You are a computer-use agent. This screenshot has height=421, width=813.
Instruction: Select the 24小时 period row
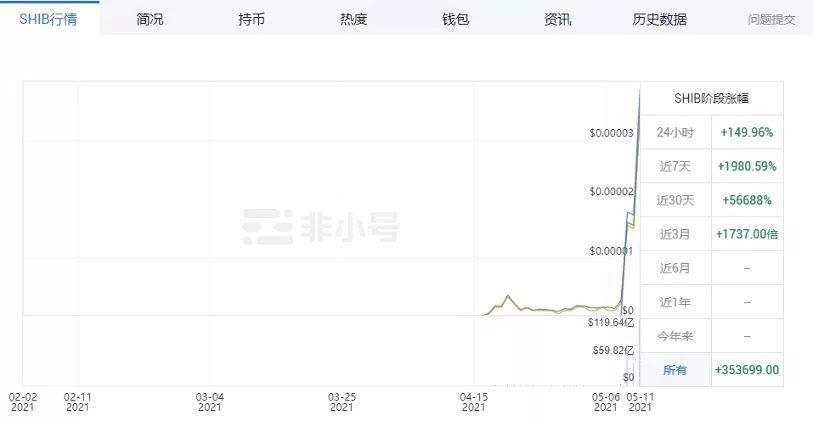[x=675, y=132]
